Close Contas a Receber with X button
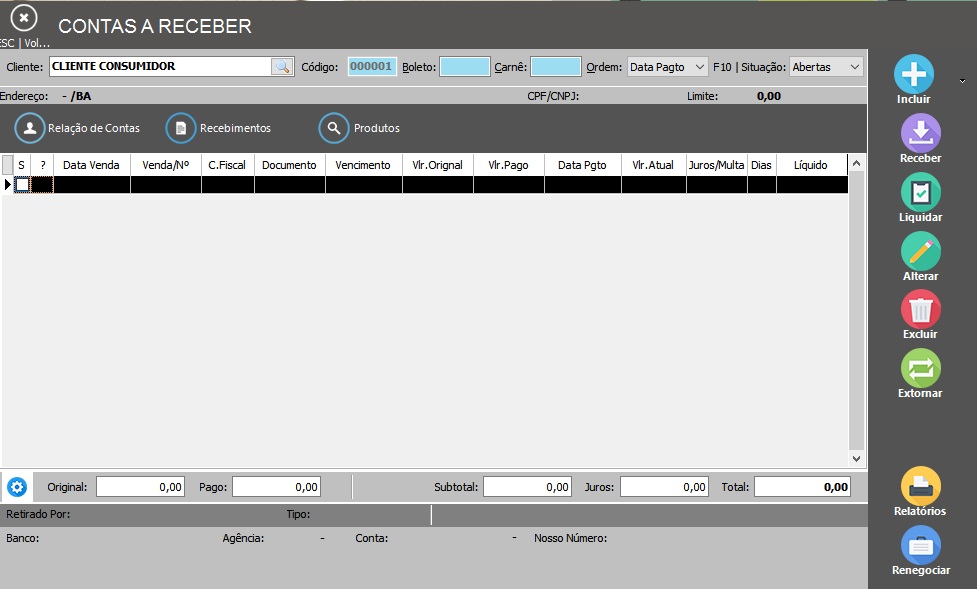Screen dimensions: 977x589 25,18
